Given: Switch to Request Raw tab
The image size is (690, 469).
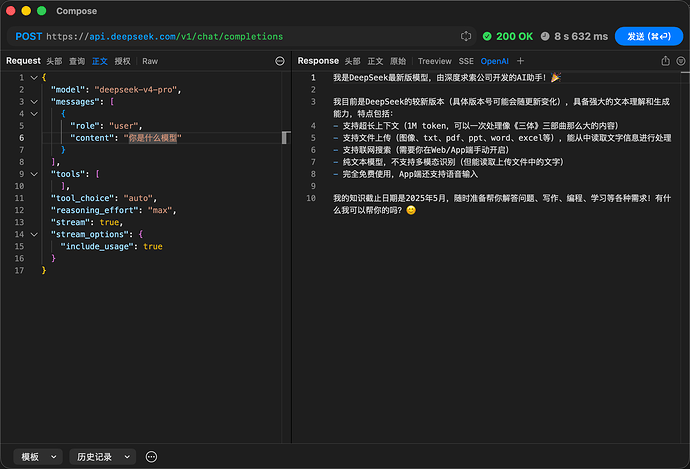Looking at the screenshot, I should click(150, 61).
